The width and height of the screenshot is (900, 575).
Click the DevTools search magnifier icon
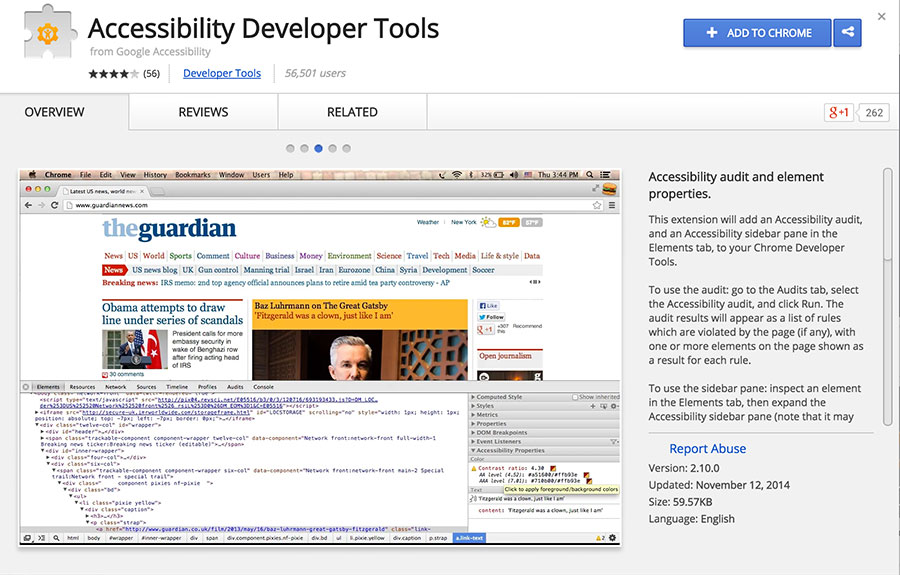tap(56, 538)
